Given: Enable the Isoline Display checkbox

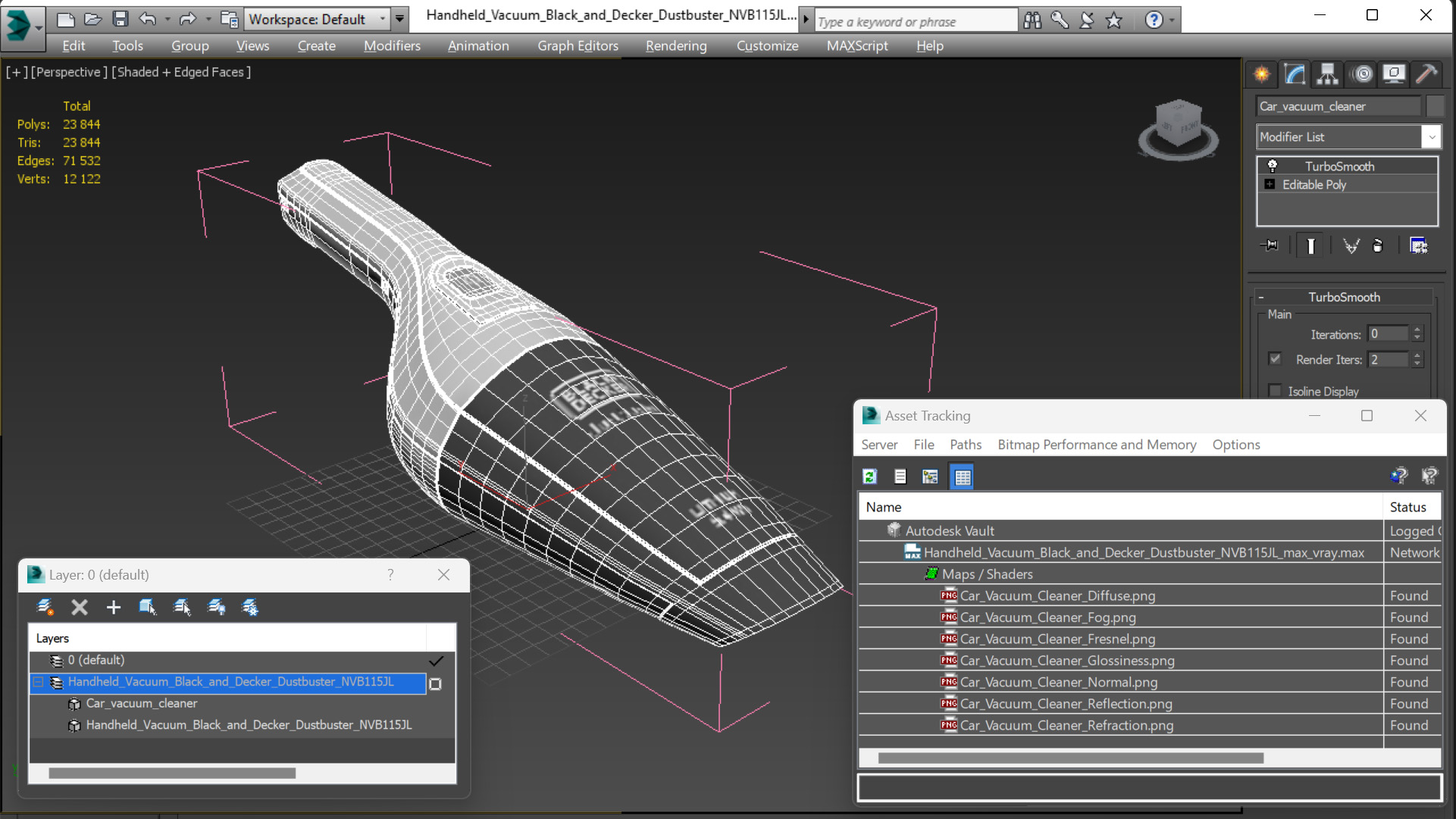Looking at the screenshot, I should pyautogui.click(x=1275, y=391).
